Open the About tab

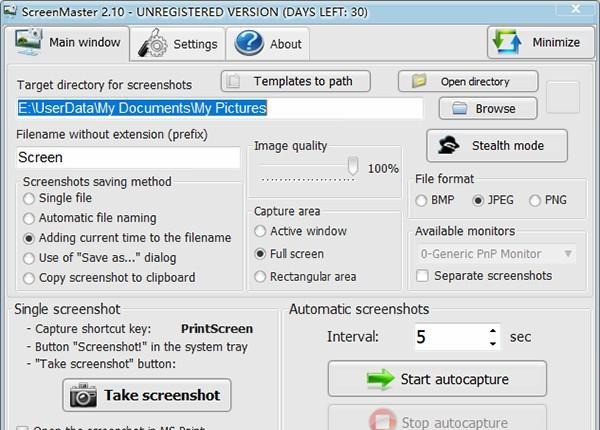point(267,44)
